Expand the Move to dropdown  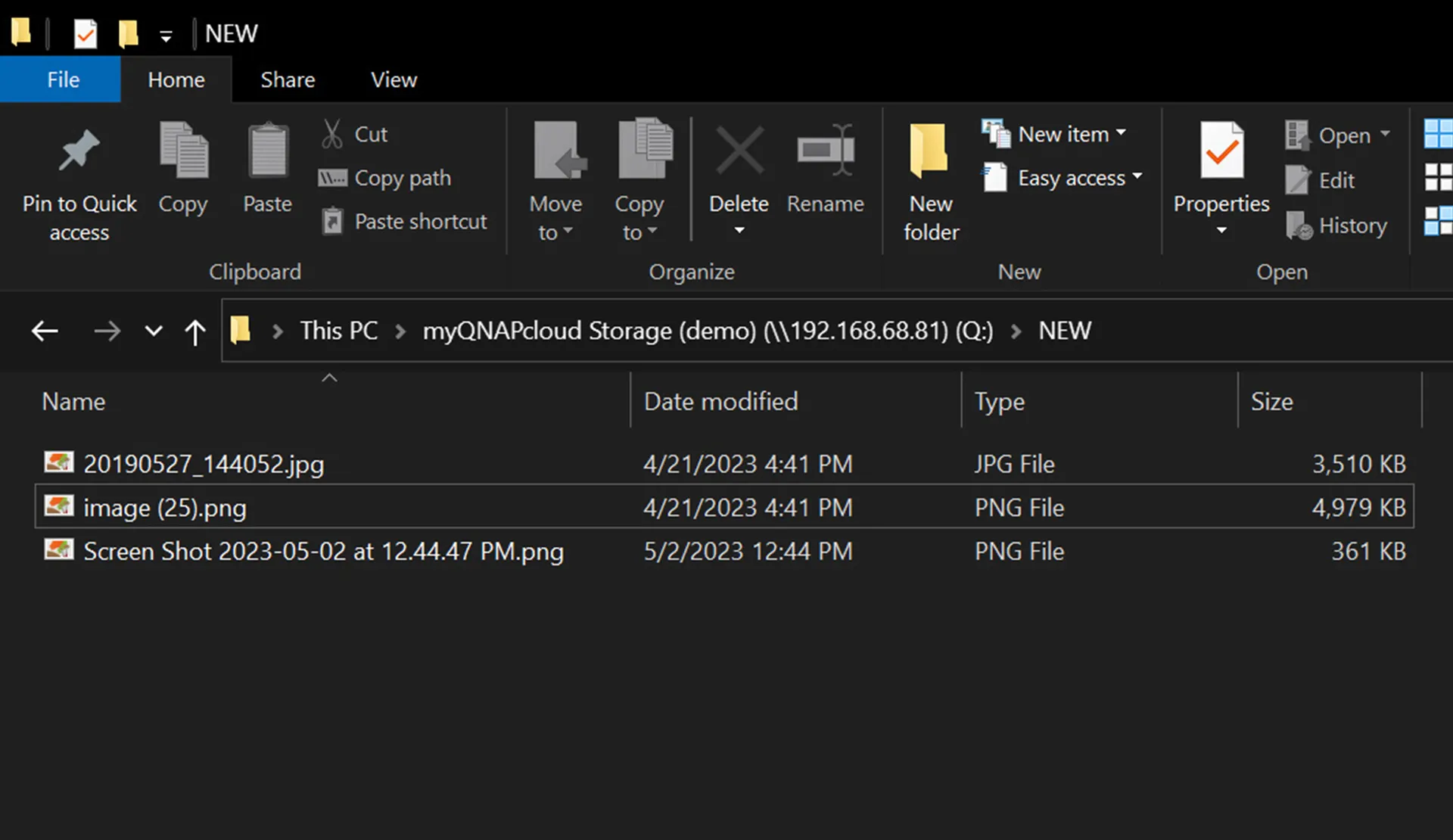tap(555, 219)
